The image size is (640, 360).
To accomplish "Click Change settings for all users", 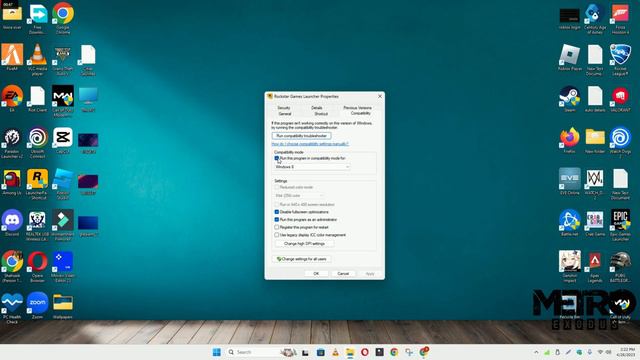I will pyautogui.click(x=302, y=259).
